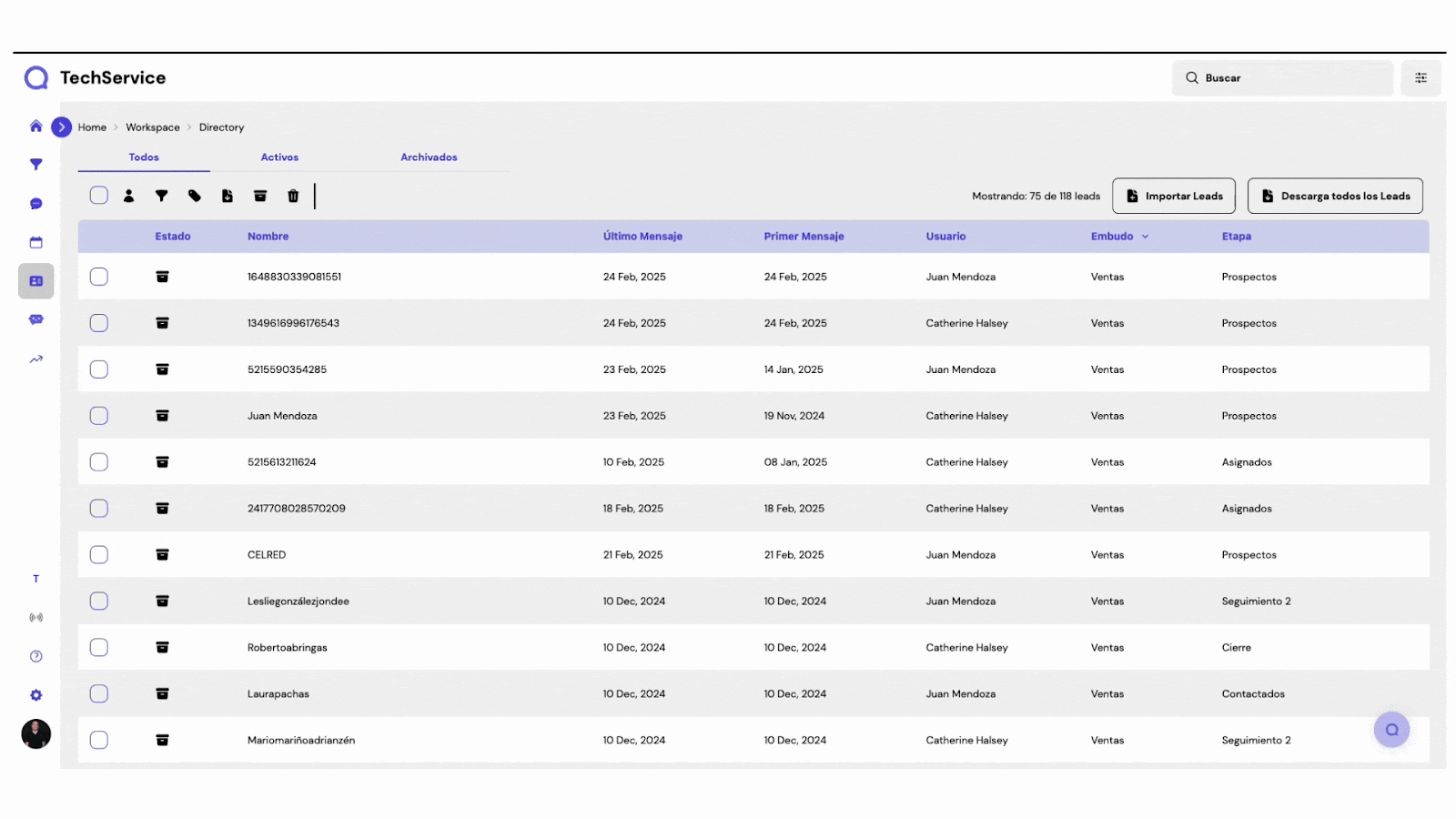Viewport: 1456px width, 819px height.
Task: Click the Importar Leads button
Action: (1174, 196)
